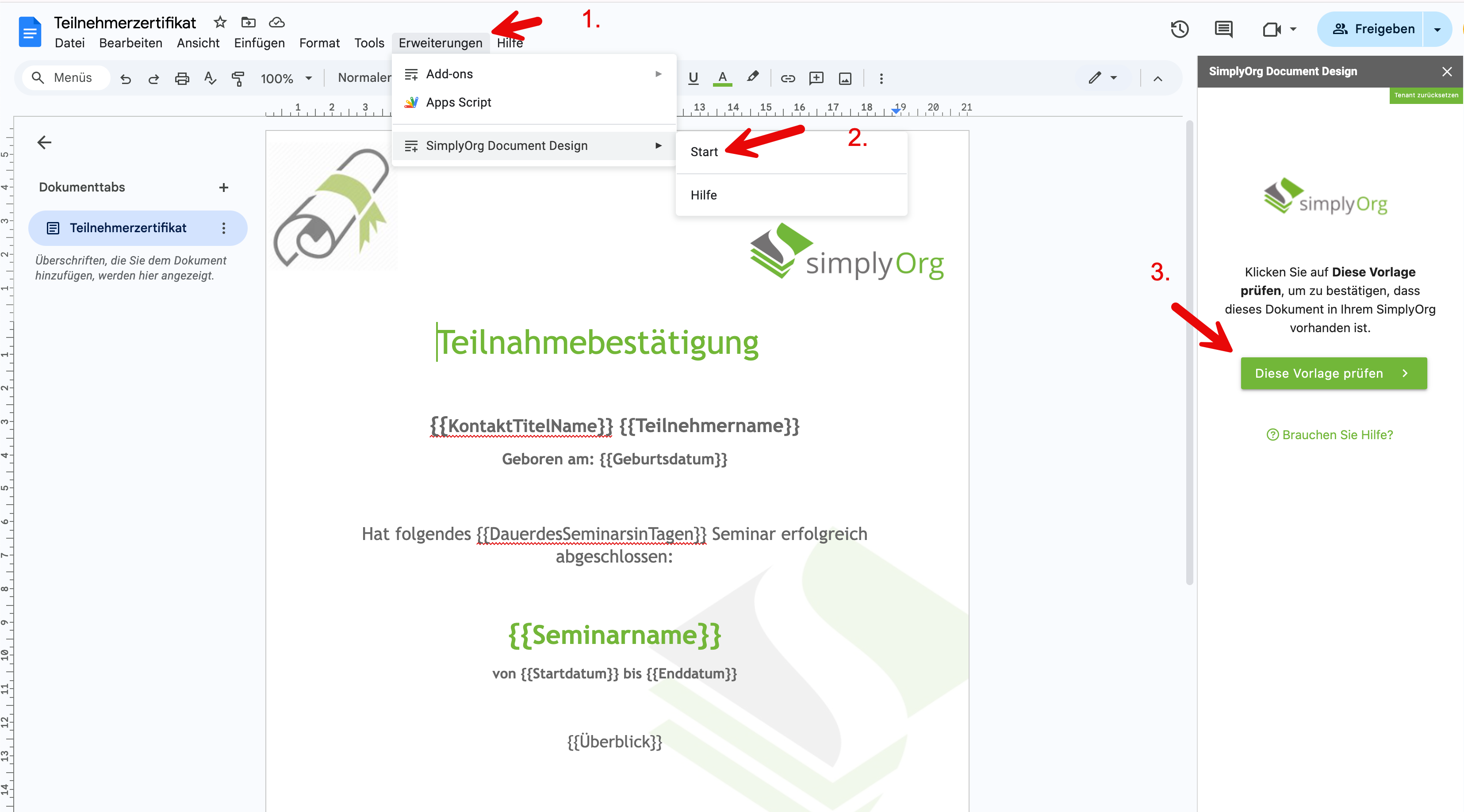
Task: Open the Brauchen Sie Hilfe? link
Action: point(1330,435)
